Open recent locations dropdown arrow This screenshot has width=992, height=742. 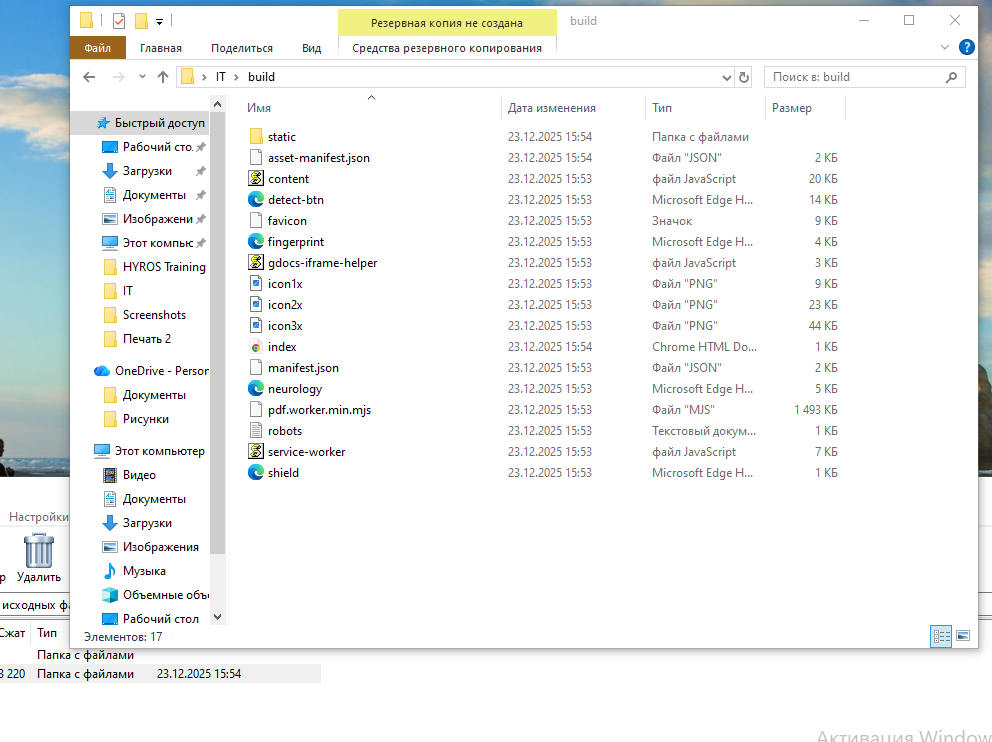click(142, 77)
